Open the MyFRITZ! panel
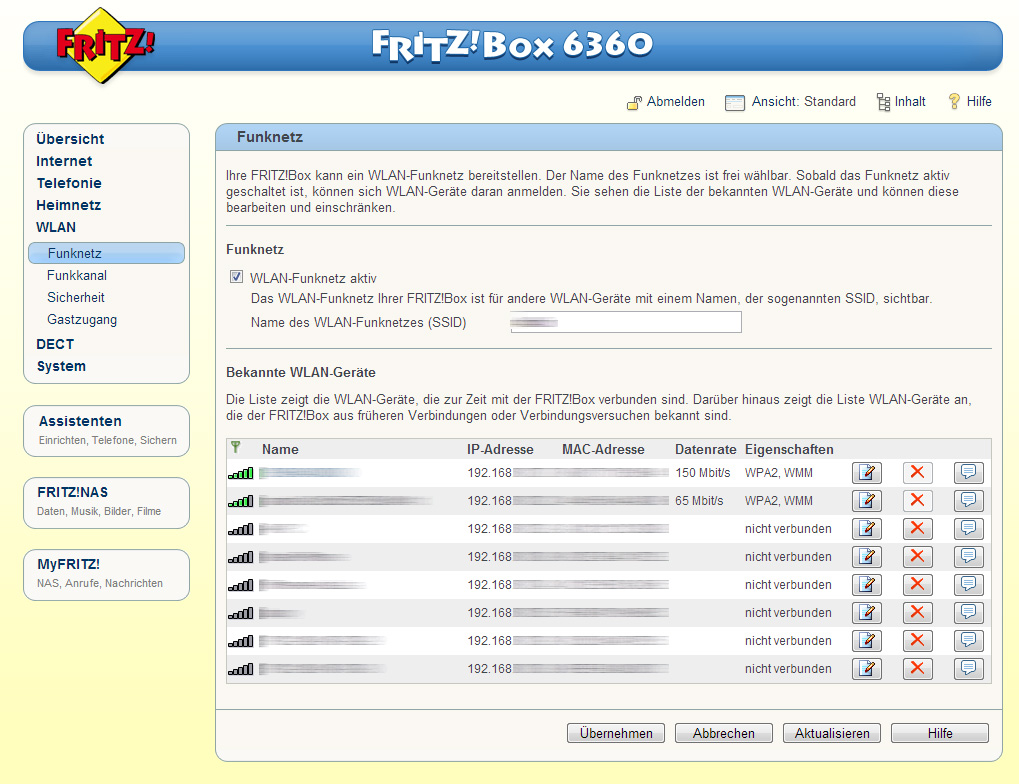This screenshot has width=1019, height=784. 107,575
